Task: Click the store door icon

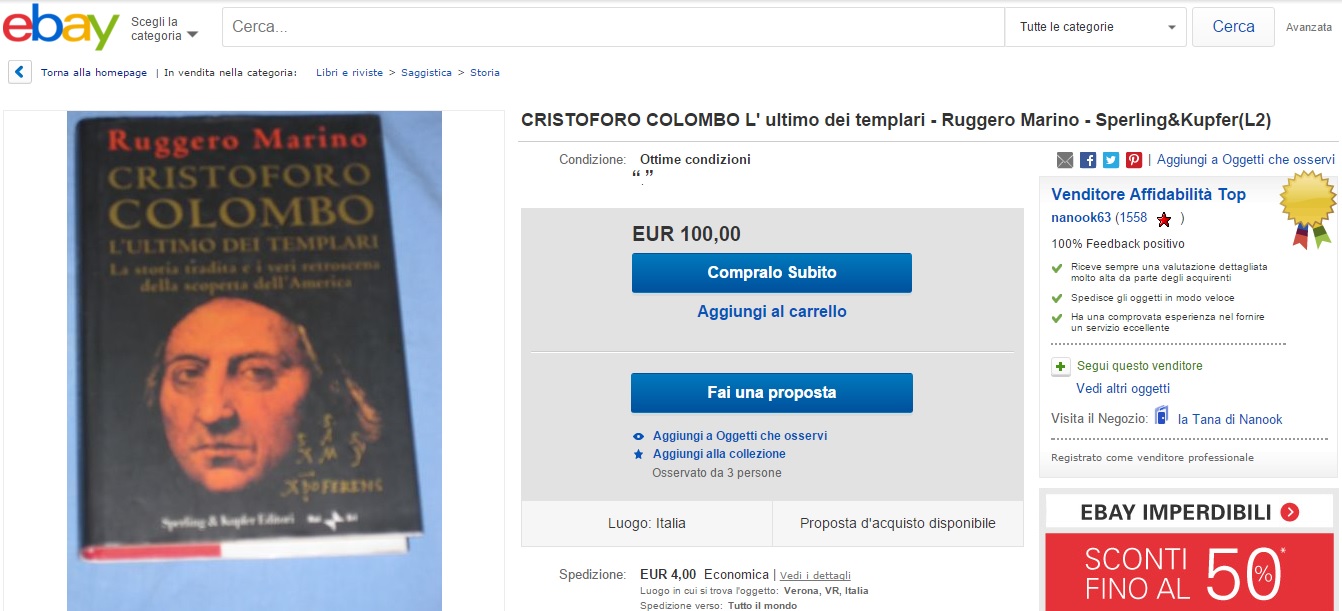Action: [x=1162, y=416]
